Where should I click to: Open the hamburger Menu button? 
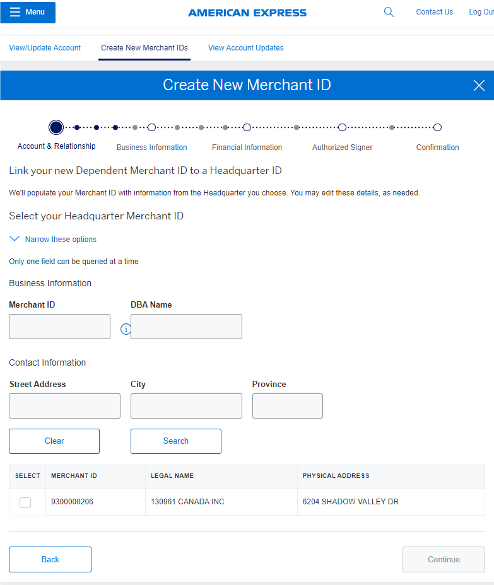(x=28, y=12)
